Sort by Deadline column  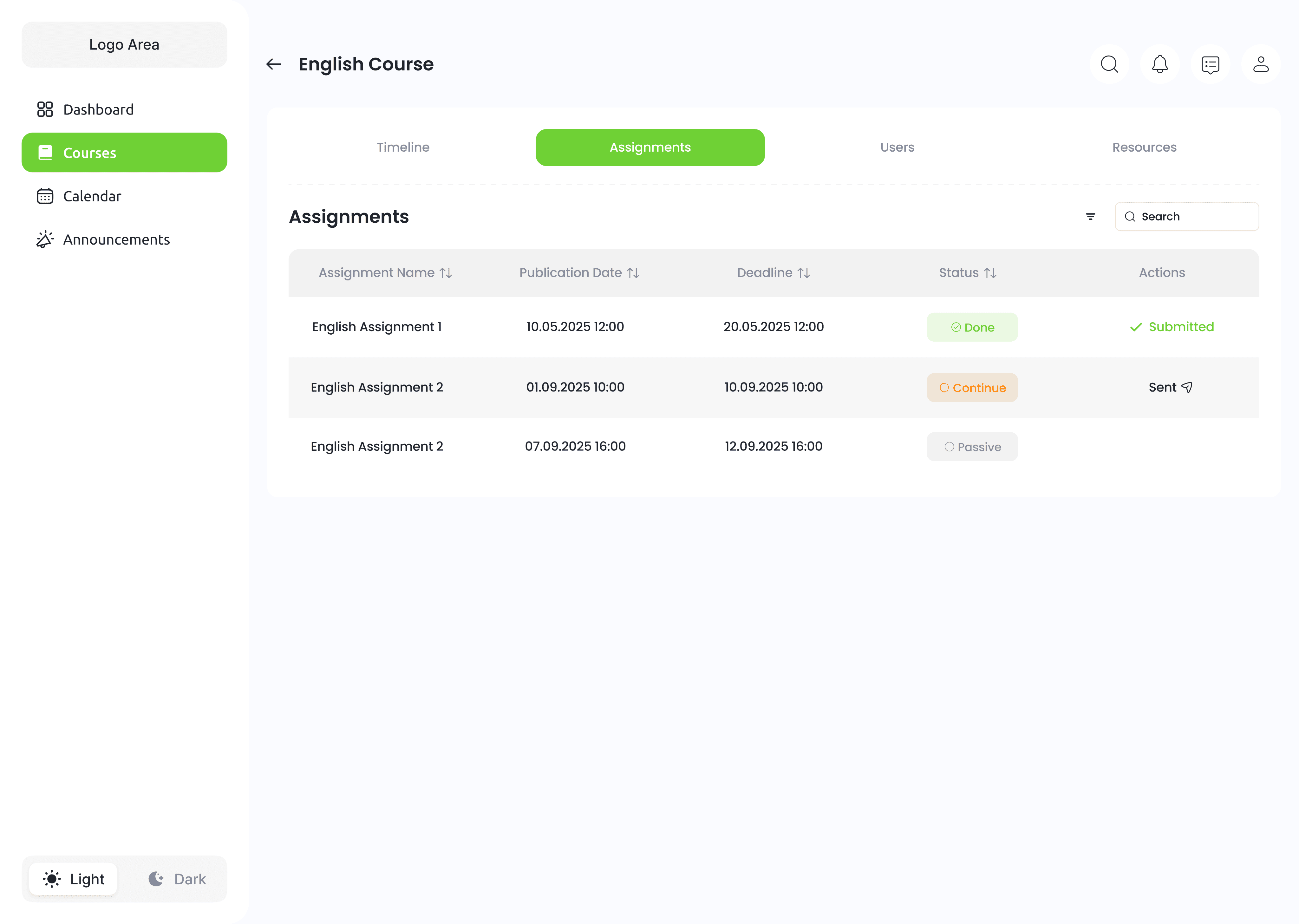pos(803,273)
